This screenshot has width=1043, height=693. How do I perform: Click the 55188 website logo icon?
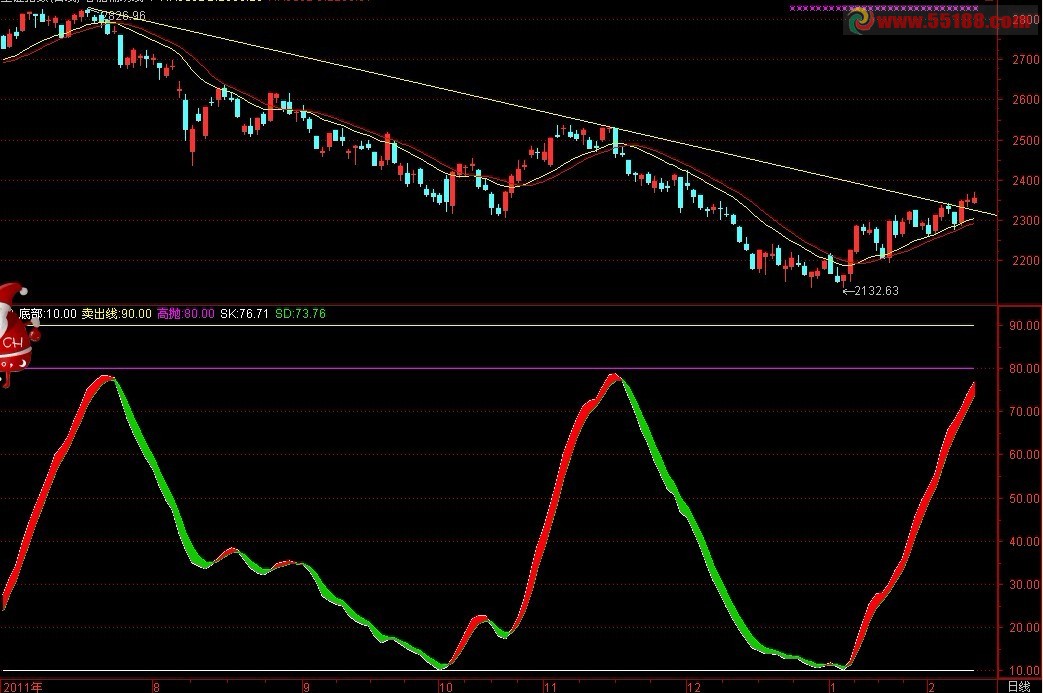tap(859, 22)
